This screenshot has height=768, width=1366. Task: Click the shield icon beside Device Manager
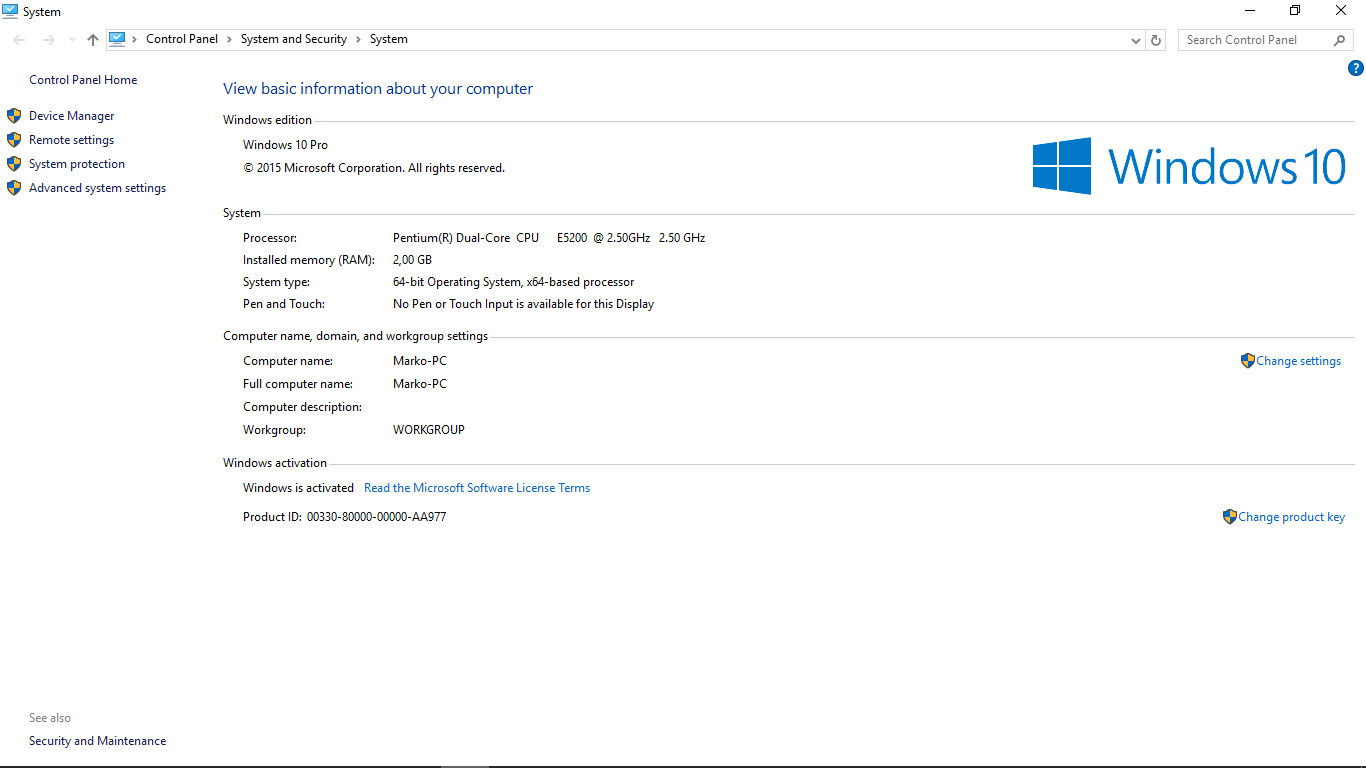[x=14, y=116]
